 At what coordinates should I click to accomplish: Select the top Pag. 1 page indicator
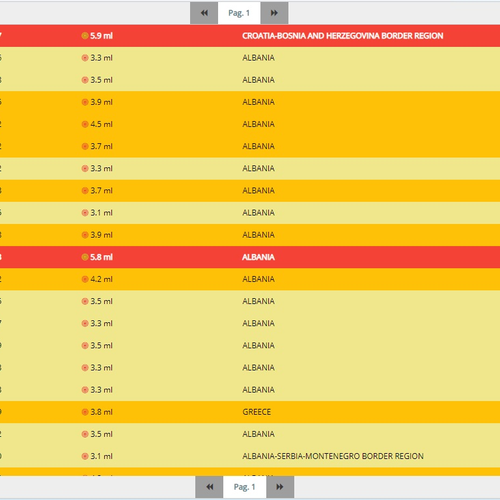tap(239, 13)
